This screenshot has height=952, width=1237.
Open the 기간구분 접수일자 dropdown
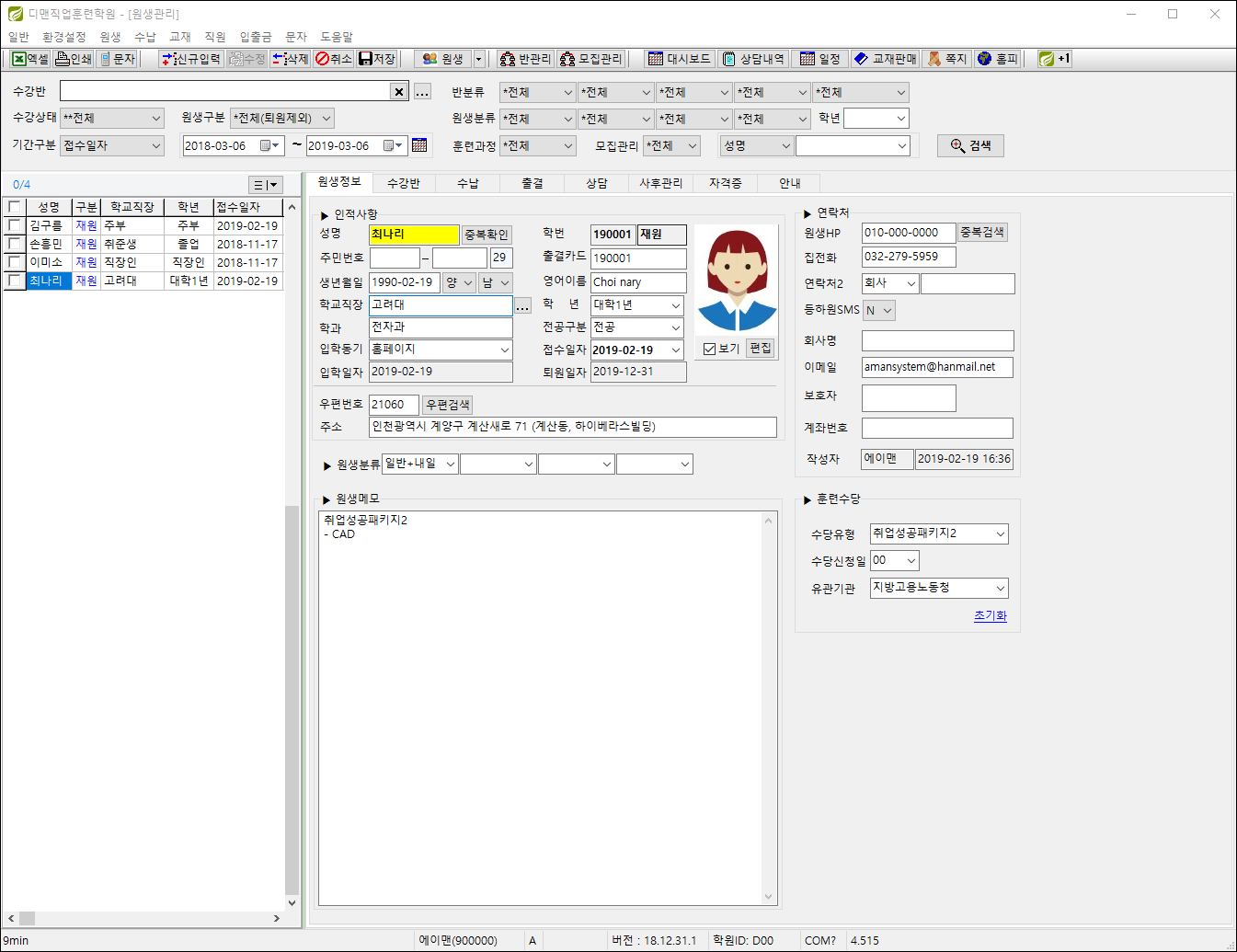click(x=112, y=145)
